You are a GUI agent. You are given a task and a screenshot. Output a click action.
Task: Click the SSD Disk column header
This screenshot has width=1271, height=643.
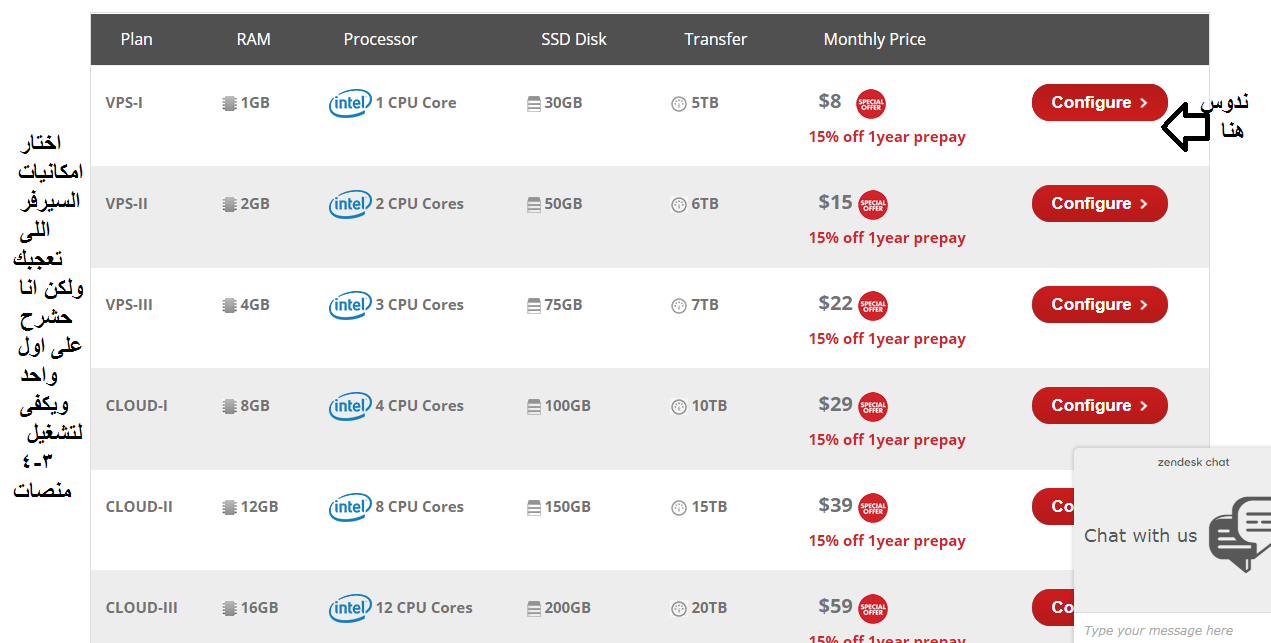[x=574, y=40]
